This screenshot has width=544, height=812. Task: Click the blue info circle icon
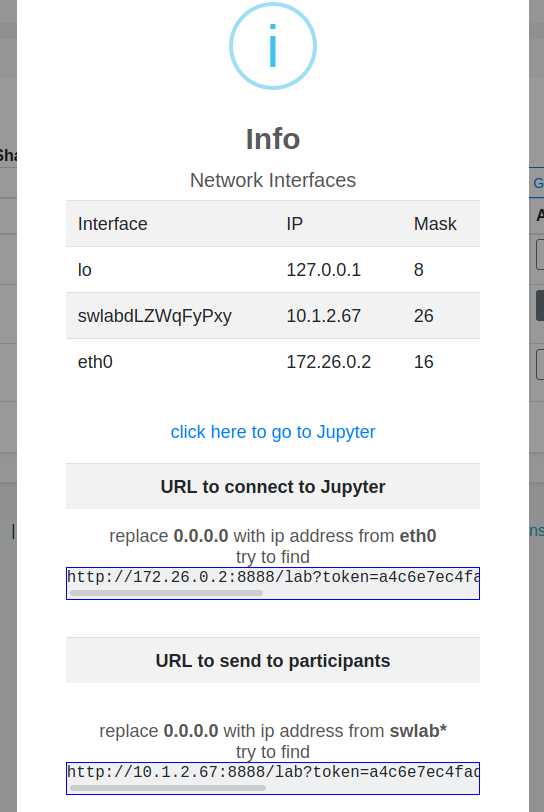(x=273, y=46)
